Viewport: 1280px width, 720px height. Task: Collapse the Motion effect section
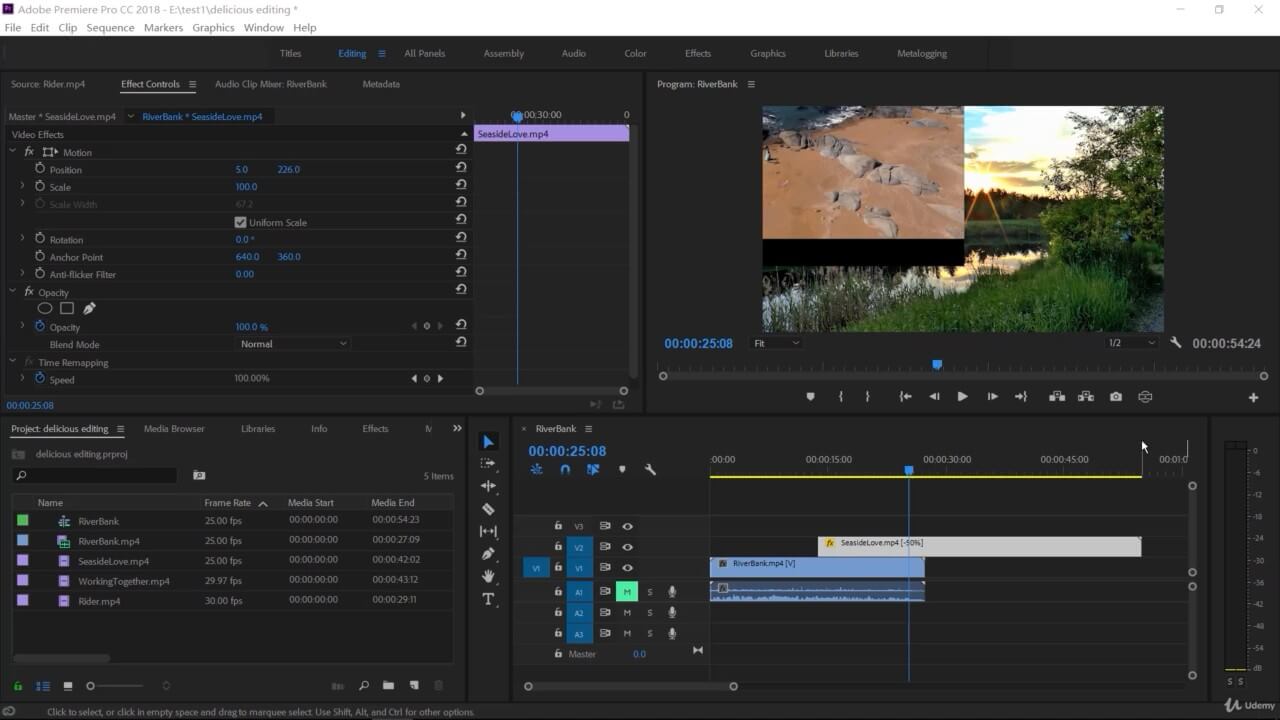[x=13, y=152]
